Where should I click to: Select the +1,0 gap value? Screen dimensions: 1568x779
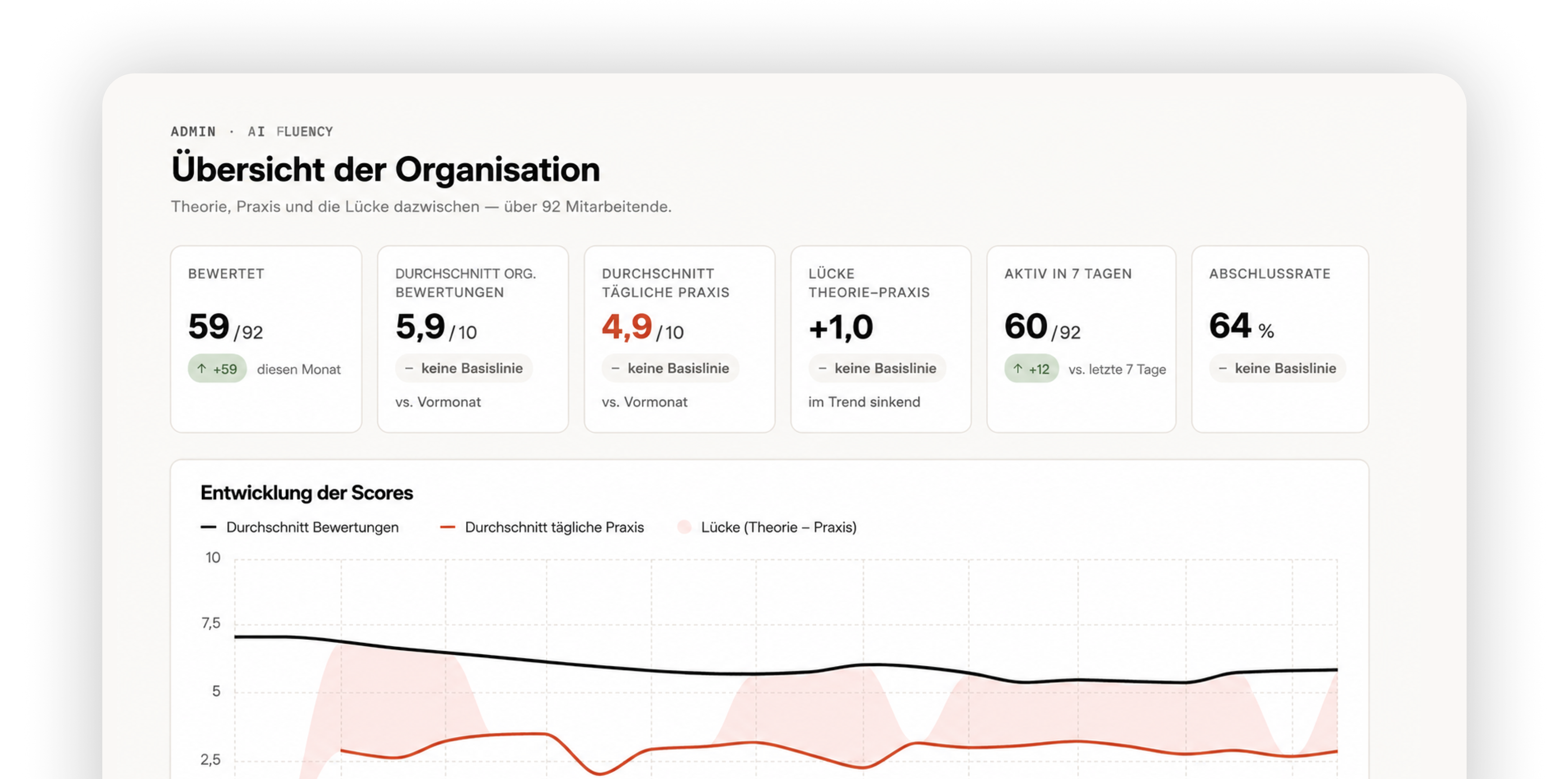click(x=841, y=327)
